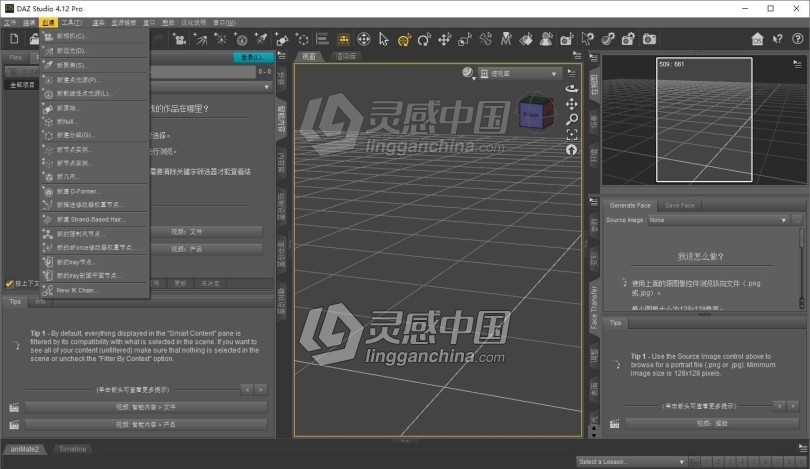
Task: Open viewport pane options menu icon
Action: pos(577,56)
